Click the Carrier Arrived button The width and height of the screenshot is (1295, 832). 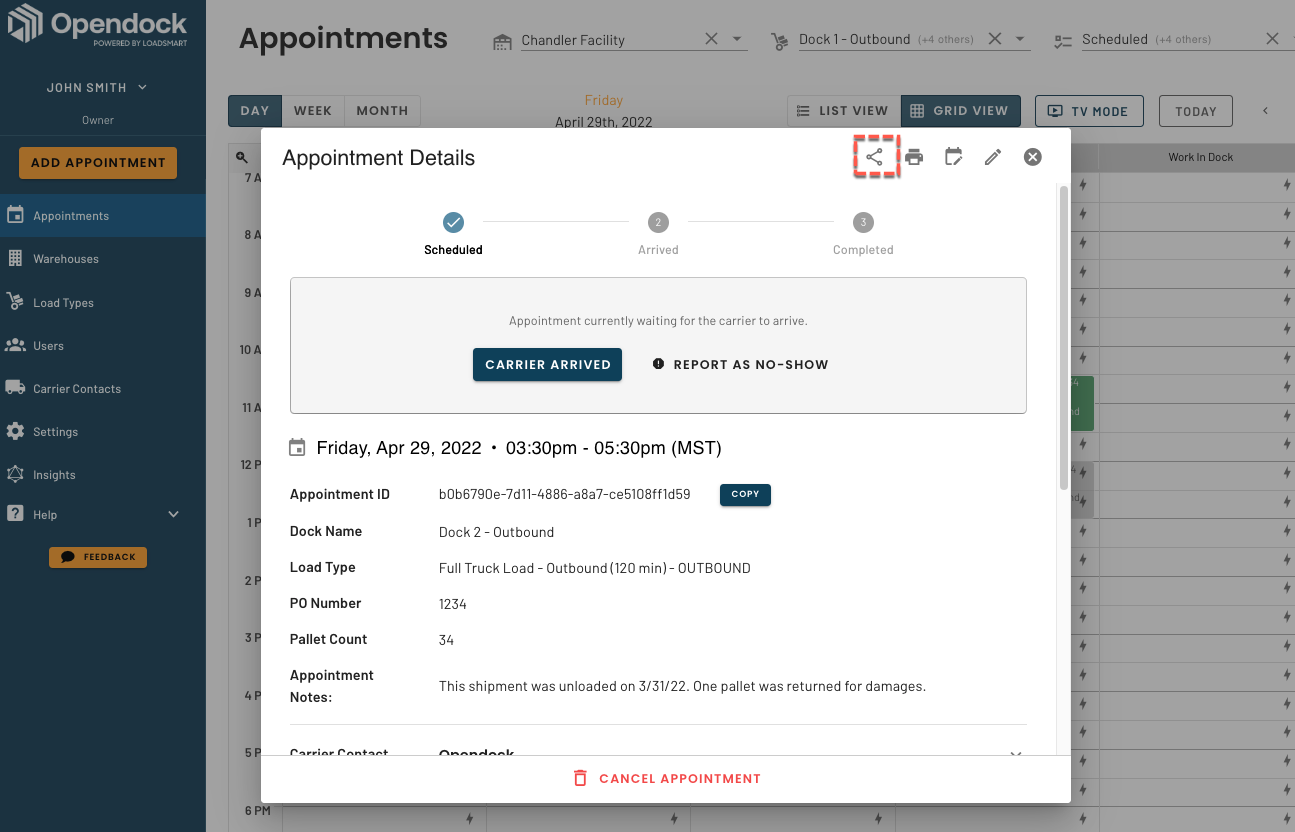click(547, 365)
